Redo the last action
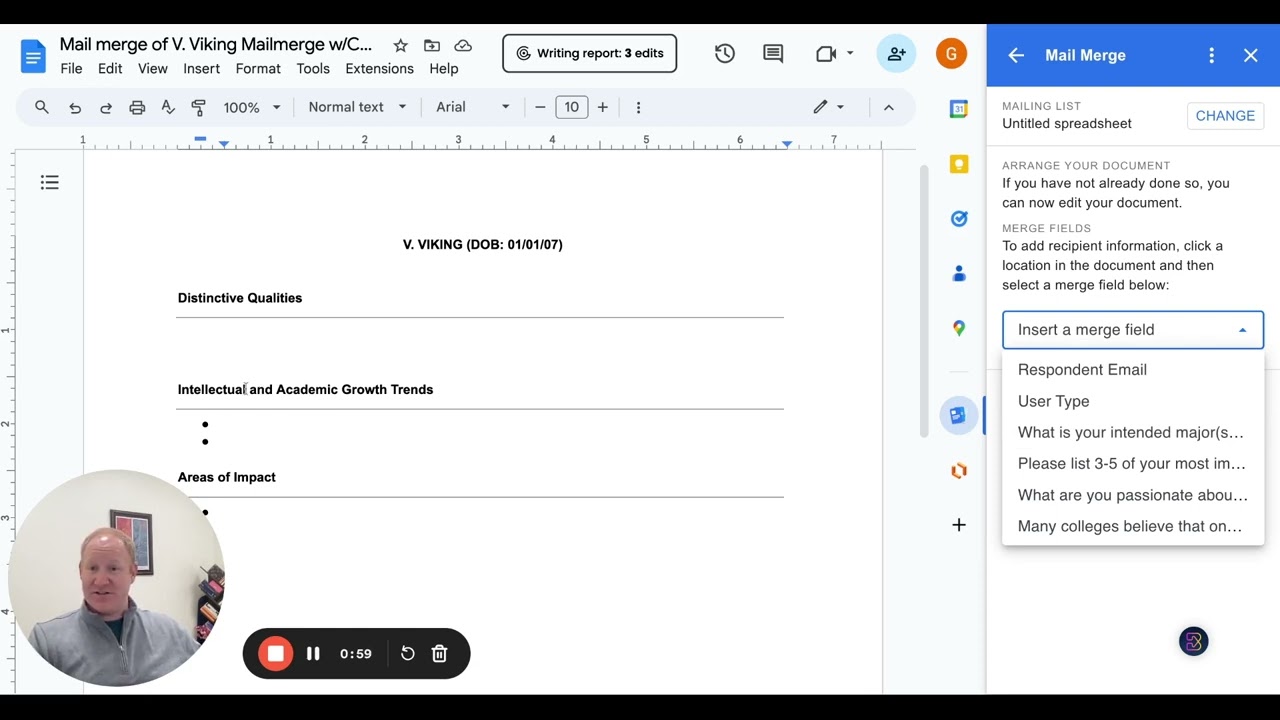The width and height of the screenshot is (1280, 720). (x=106, y=107)
